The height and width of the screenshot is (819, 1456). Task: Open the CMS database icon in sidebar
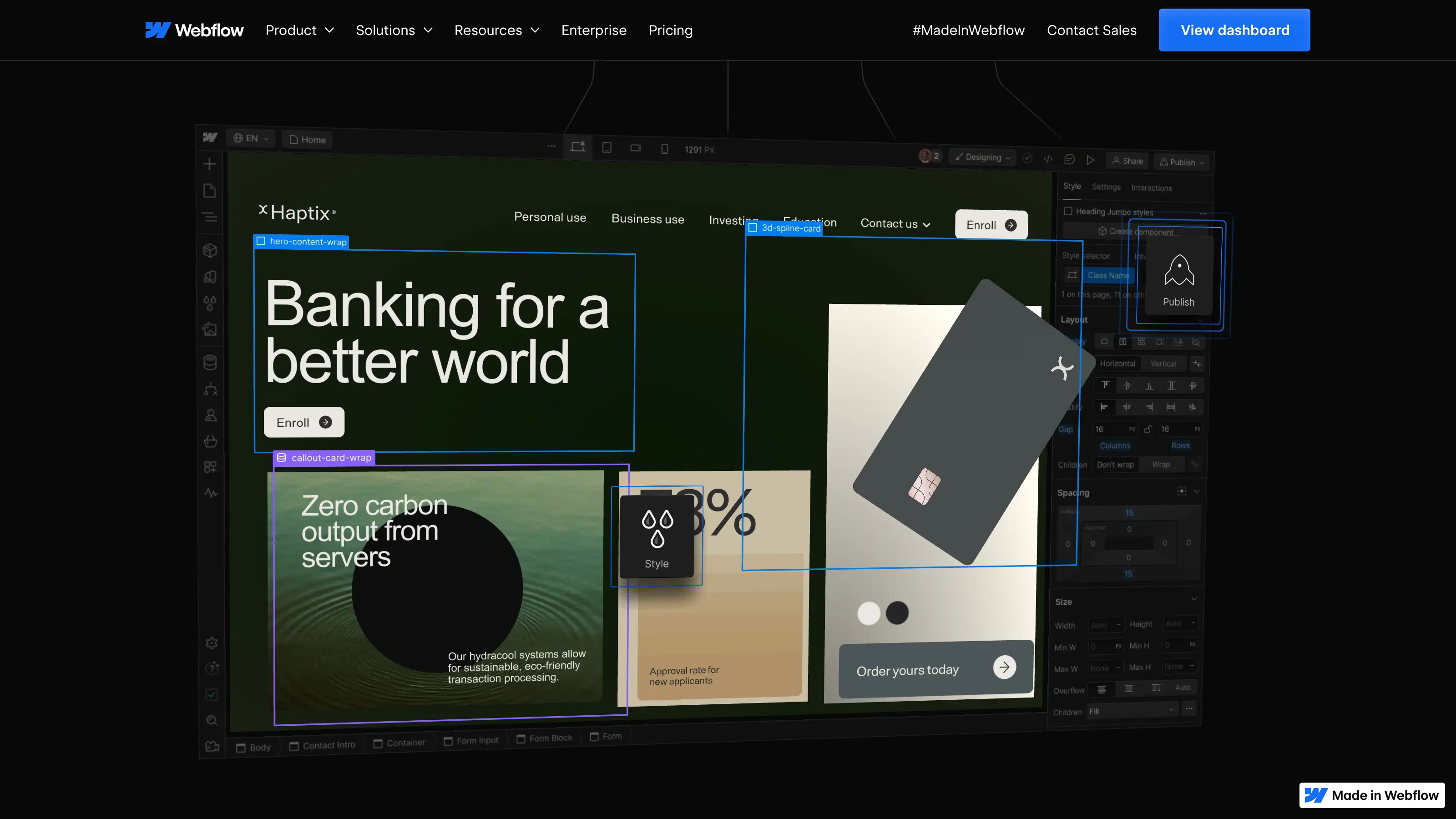tap(210, 362)
